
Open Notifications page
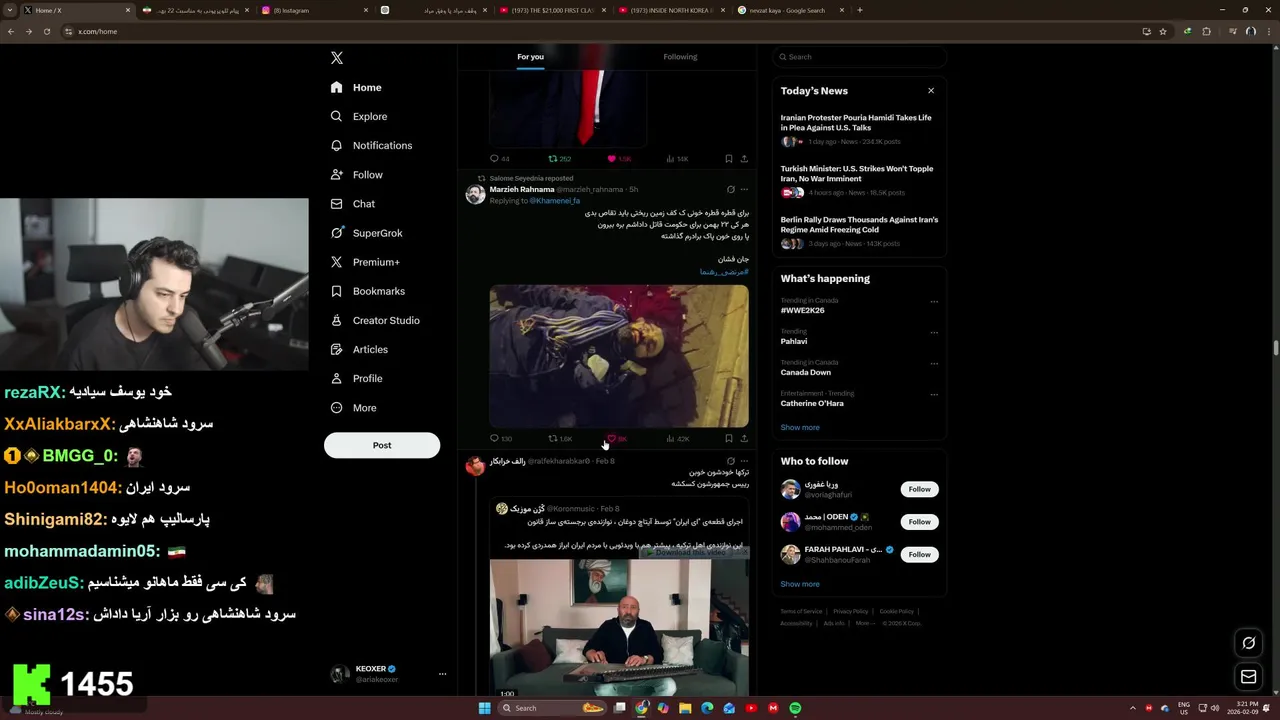tap(371, 146)
